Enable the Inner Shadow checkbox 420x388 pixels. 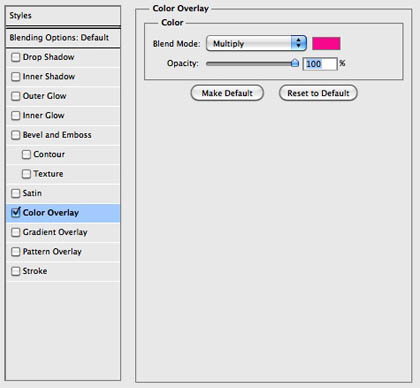16,77
